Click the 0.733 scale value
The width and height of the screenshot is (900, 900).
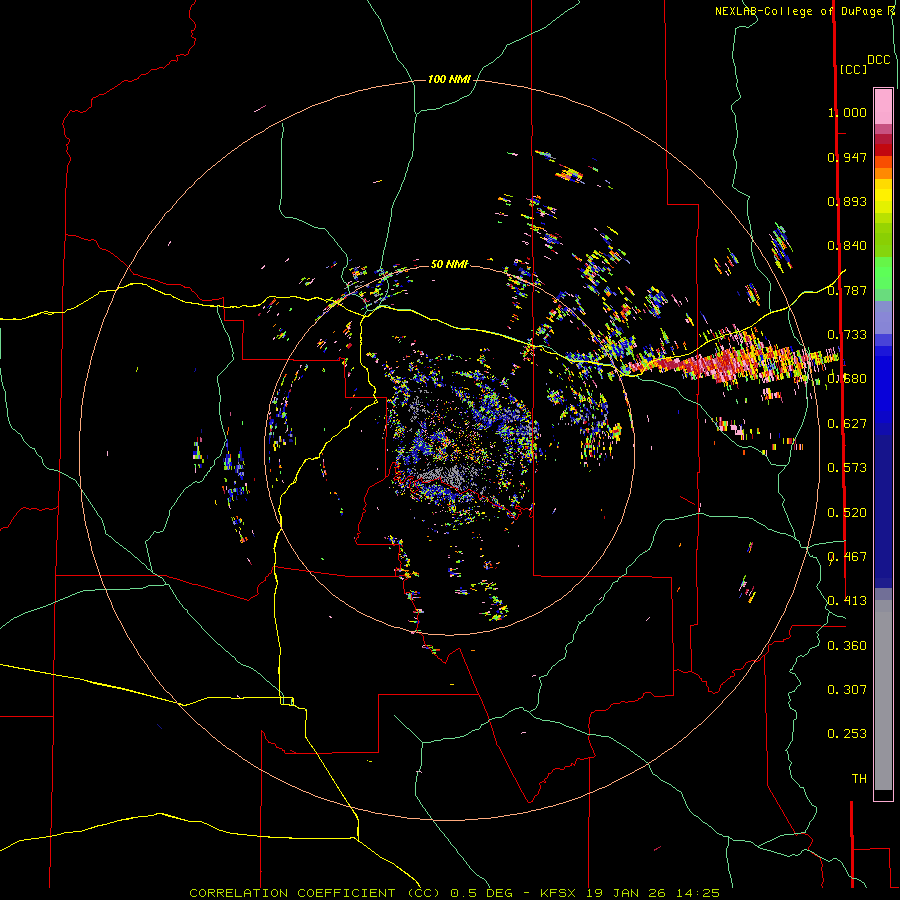coord(847,335)
